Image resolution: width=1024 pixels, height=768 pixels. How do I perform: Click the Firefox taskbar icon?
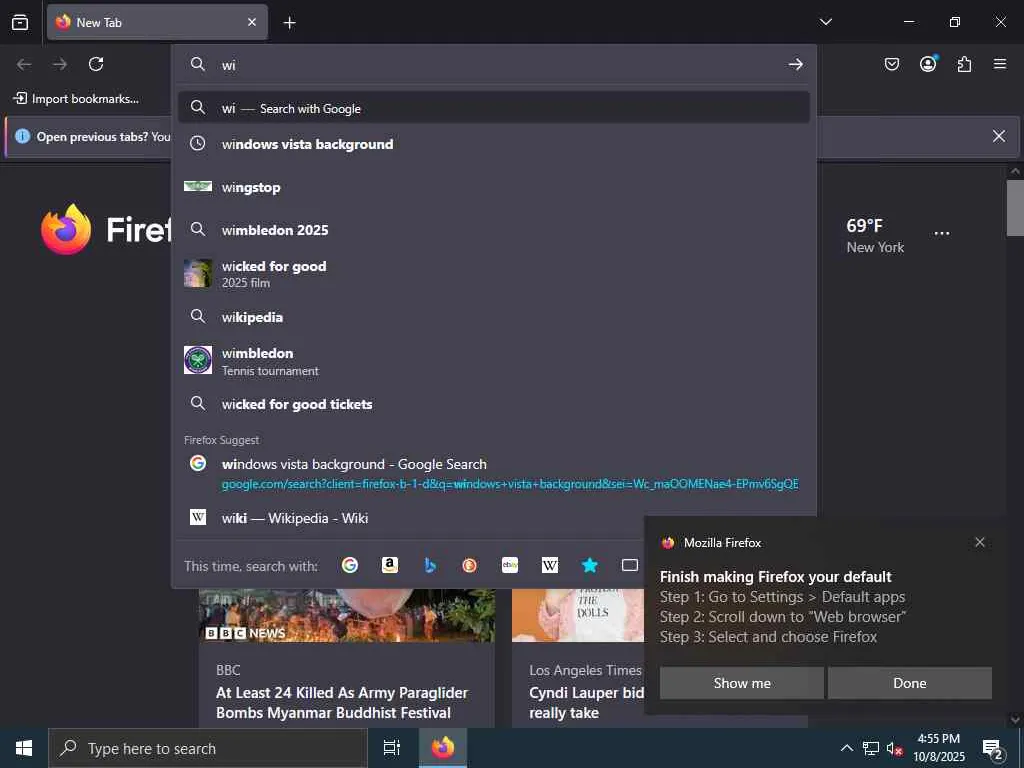443,748
